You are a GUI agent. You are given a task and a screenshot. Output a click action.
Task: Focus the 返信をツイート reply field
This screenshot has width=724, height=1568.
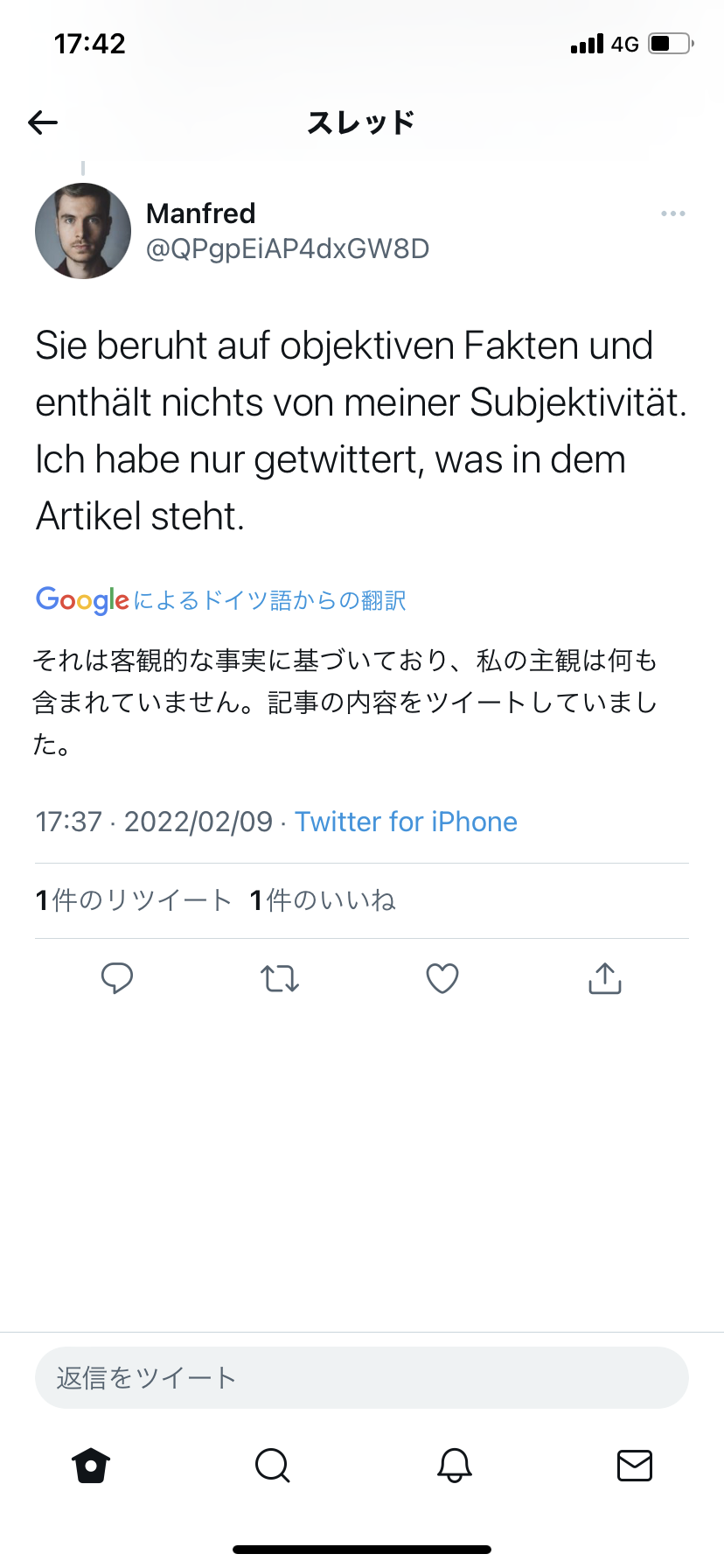click(362, 1378)
